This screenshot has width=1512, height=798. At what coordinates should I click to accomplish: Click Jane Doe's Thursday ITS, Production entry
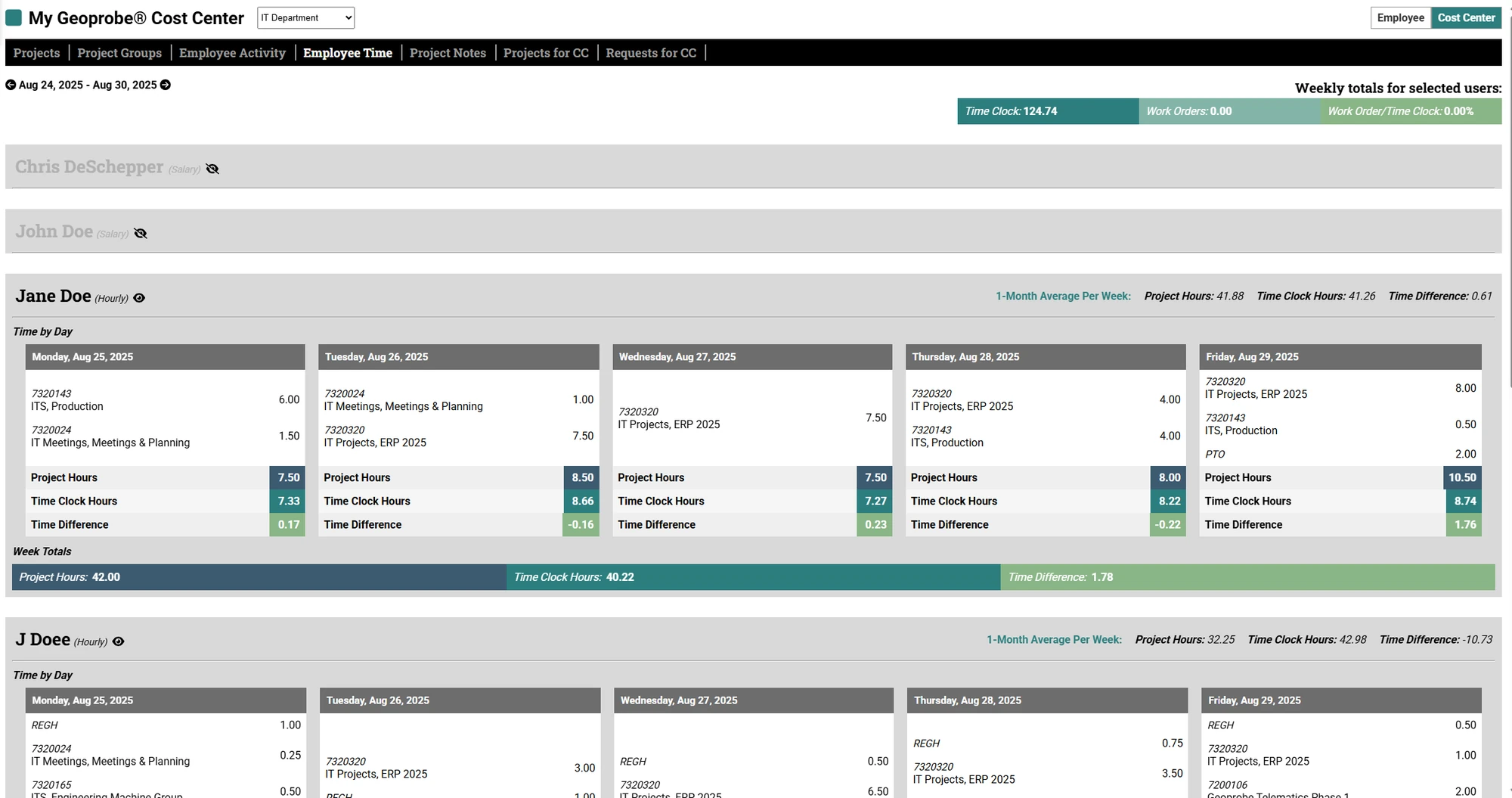[x=1046, y=436]
